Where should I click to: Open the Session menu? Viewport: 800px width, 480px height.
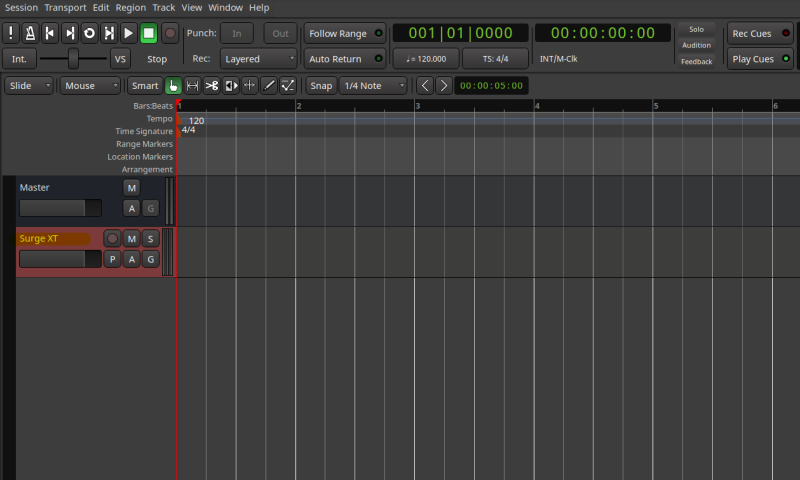[x=21, y=8]
